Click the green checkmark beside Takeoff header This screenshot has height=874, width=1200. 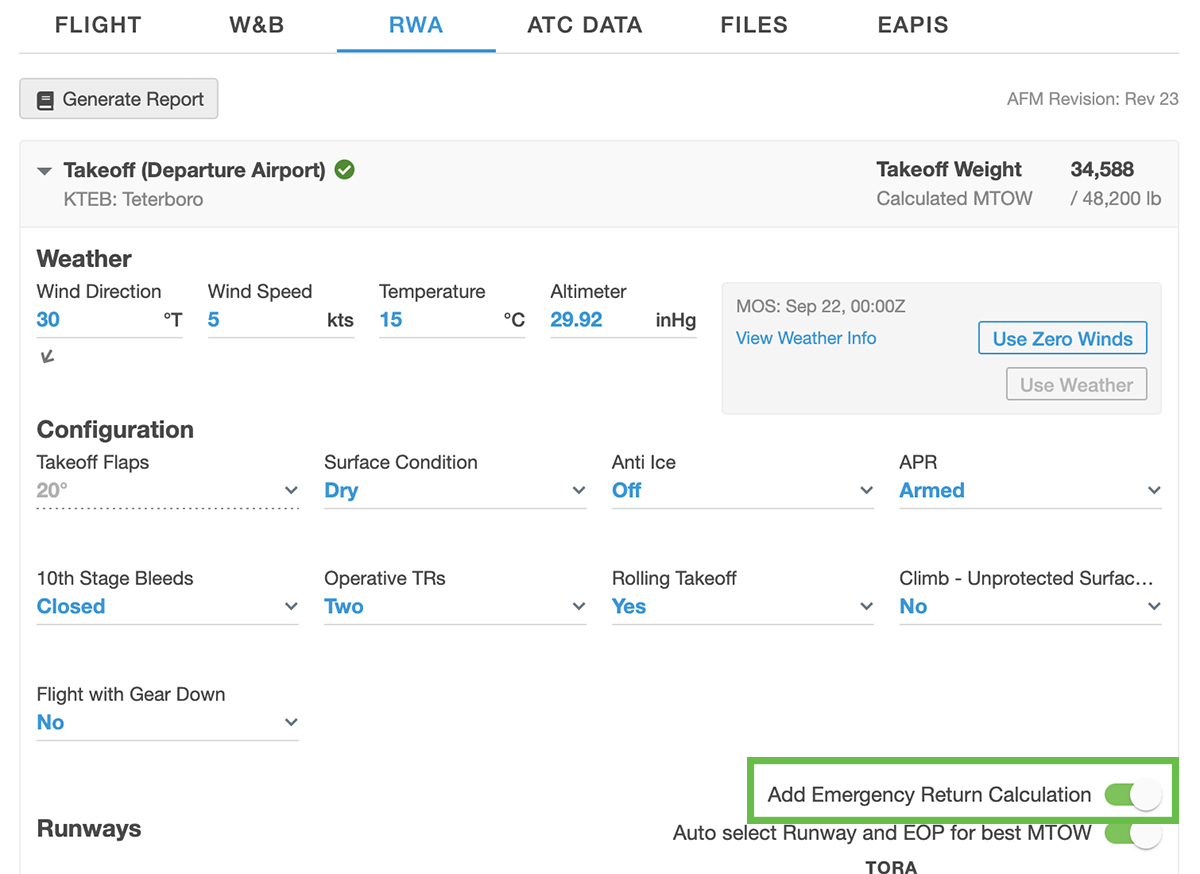pos(344,170)
